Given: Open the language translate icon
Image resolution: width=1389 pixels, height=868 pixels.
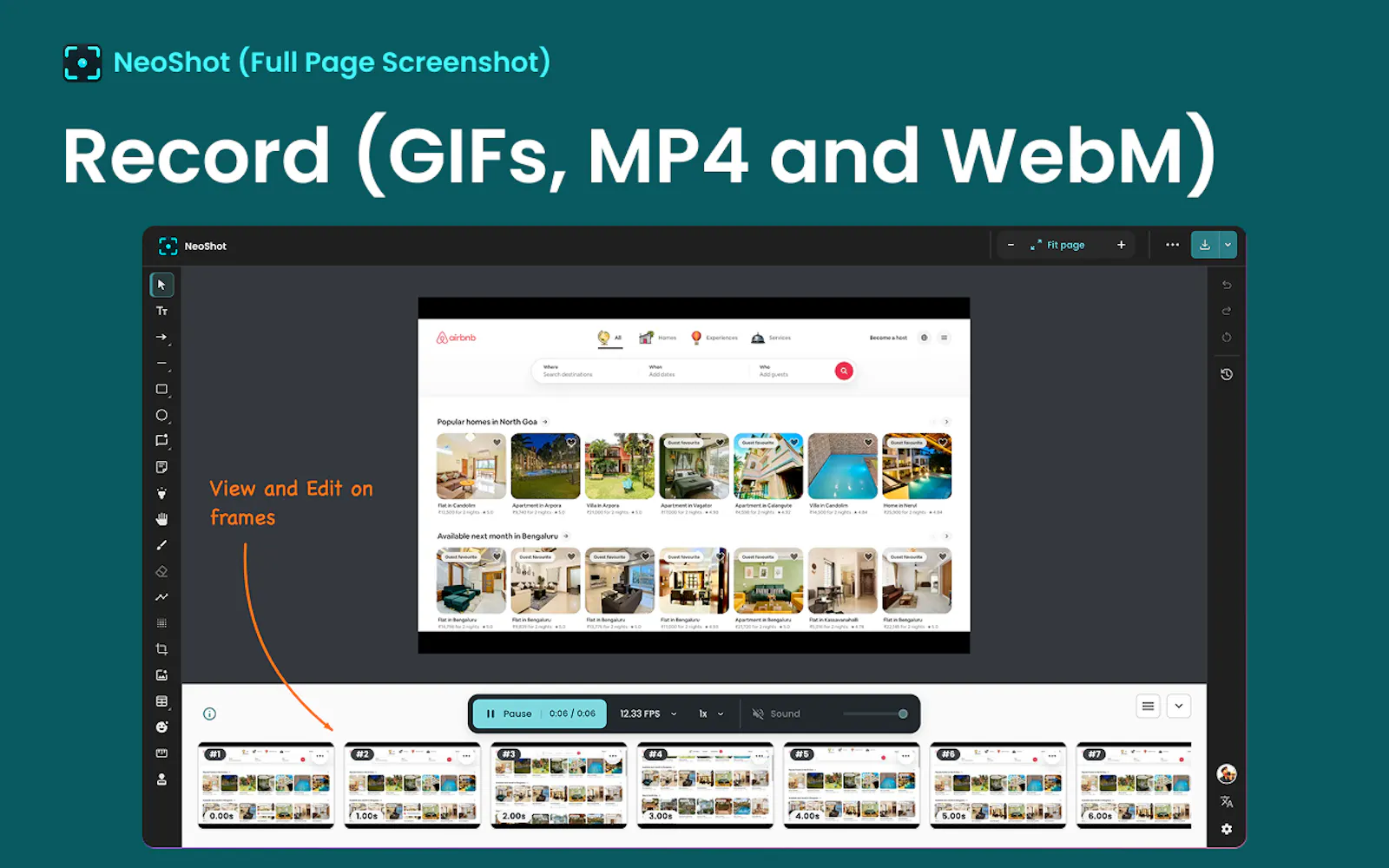Looking at the screenshot, I should [1227, 802].
